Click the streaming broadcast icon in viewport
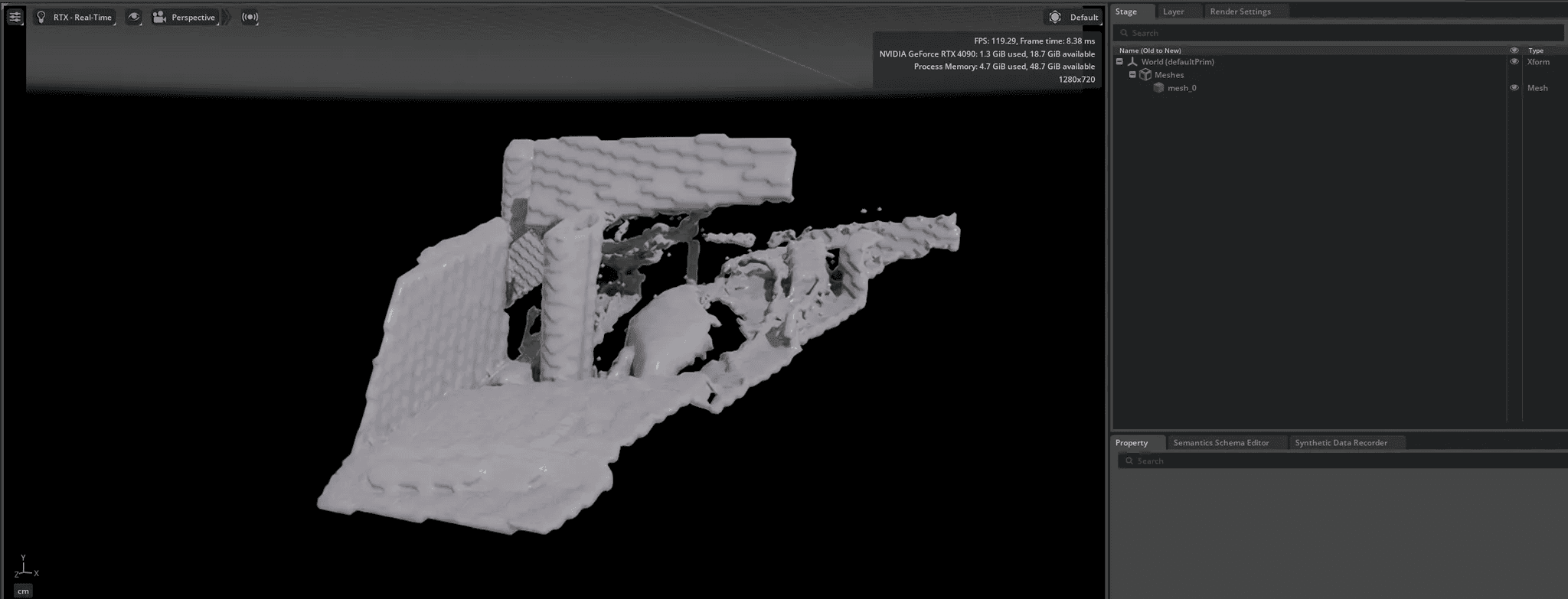Screen dimensions: 1568x599 point(250,17)
